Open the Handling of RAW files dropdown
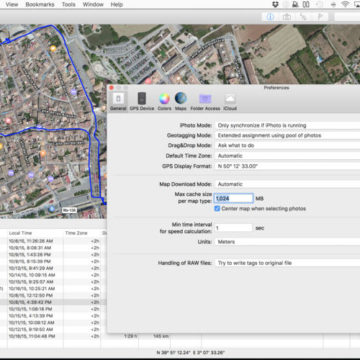The image size is (360, 360). [x=287, y=263]
